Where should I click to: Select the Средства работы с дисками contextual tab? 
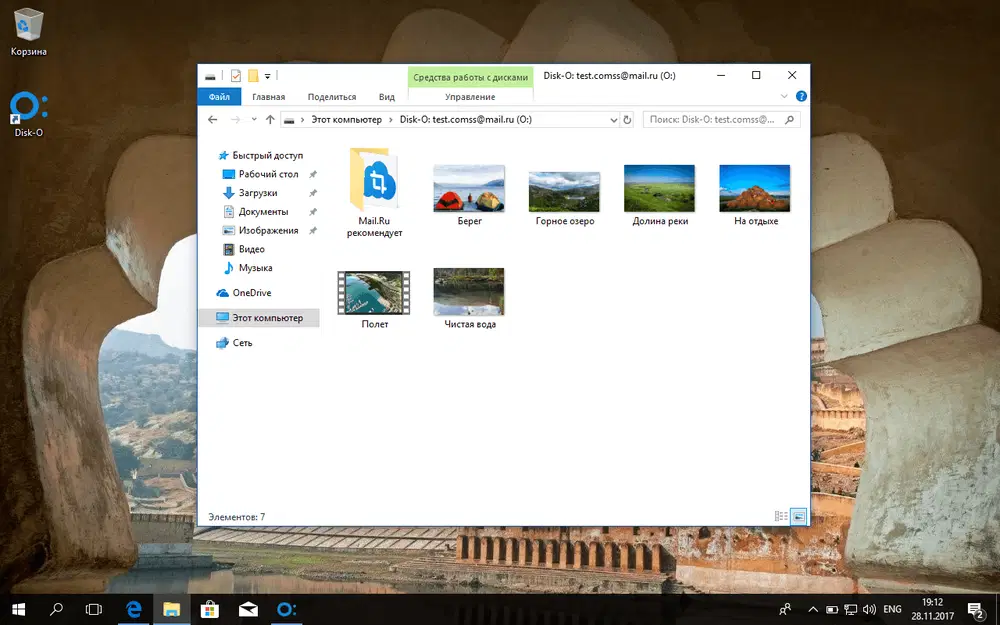tap(470, 77)
